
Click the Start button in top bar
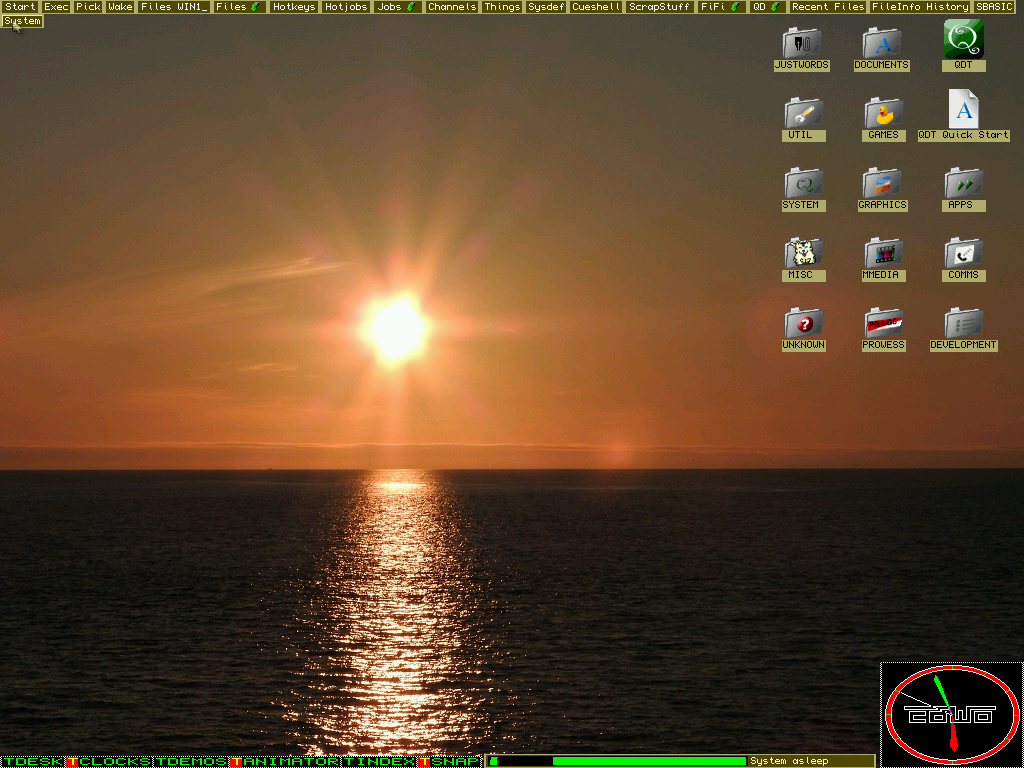click(x=20, y=7)
